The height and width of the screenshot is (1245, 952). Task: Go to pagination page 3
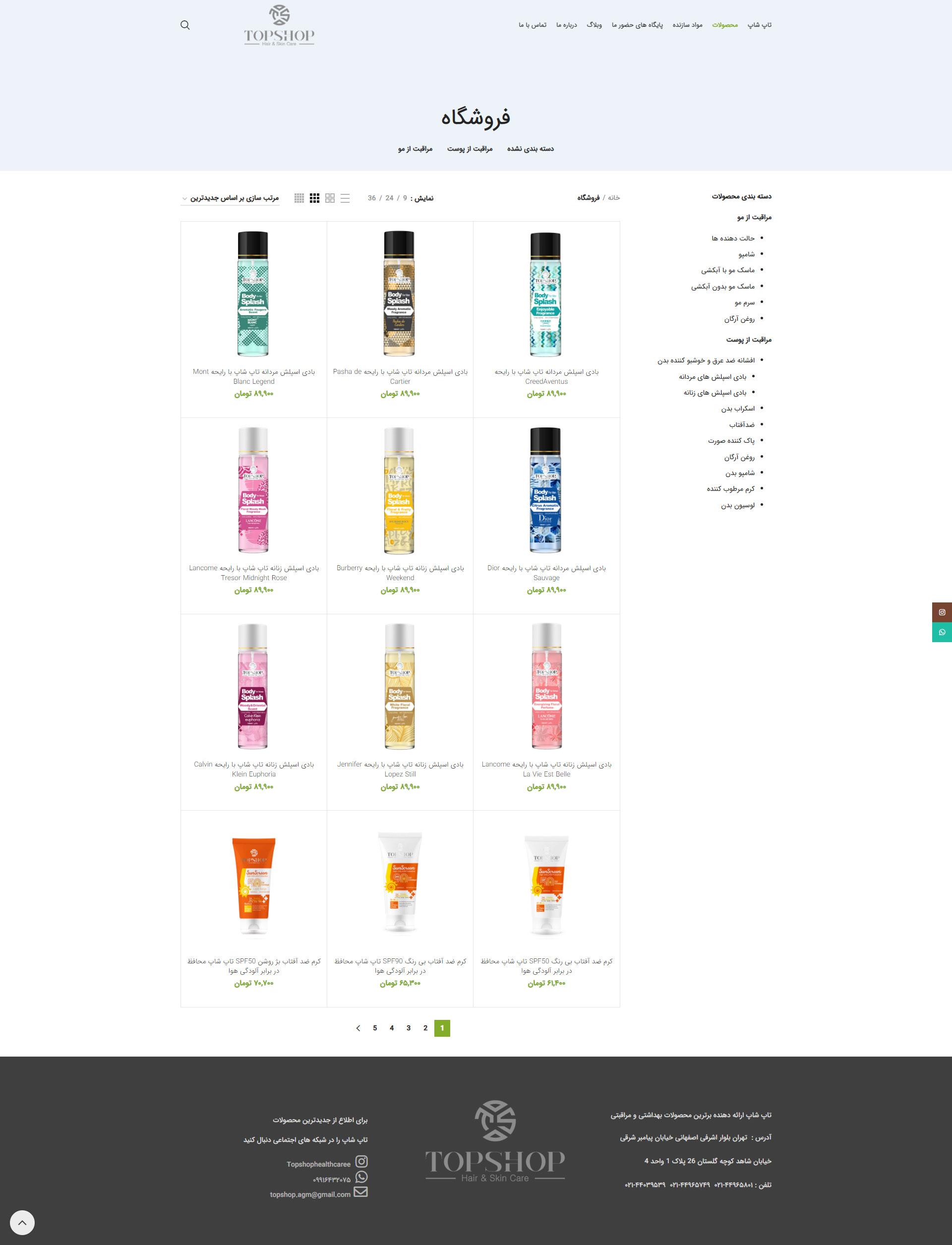408,1028
